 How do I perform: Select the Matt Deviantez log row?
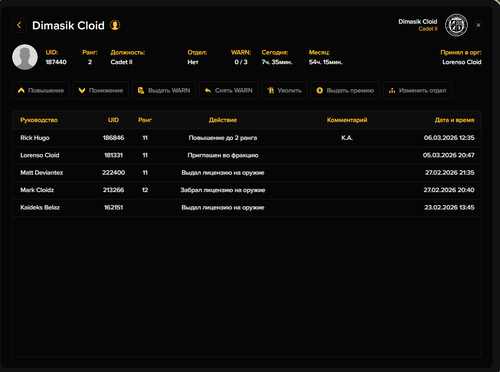point(247,173)
